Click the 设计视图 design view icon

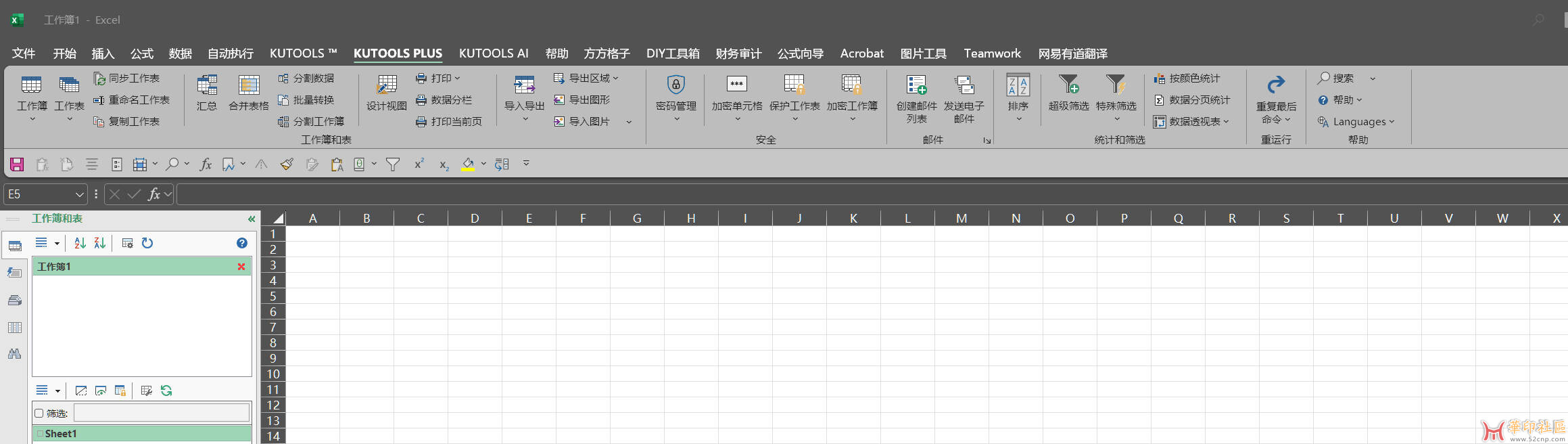click(386, 85)
